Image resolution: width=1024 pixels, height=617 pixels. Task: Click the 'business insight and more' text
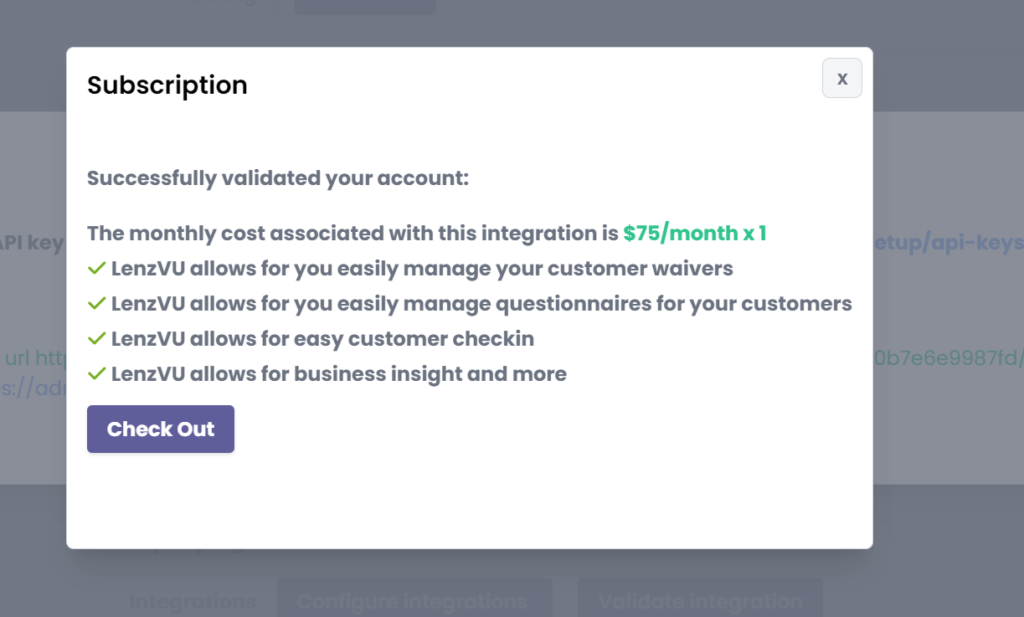coord(339,374)
